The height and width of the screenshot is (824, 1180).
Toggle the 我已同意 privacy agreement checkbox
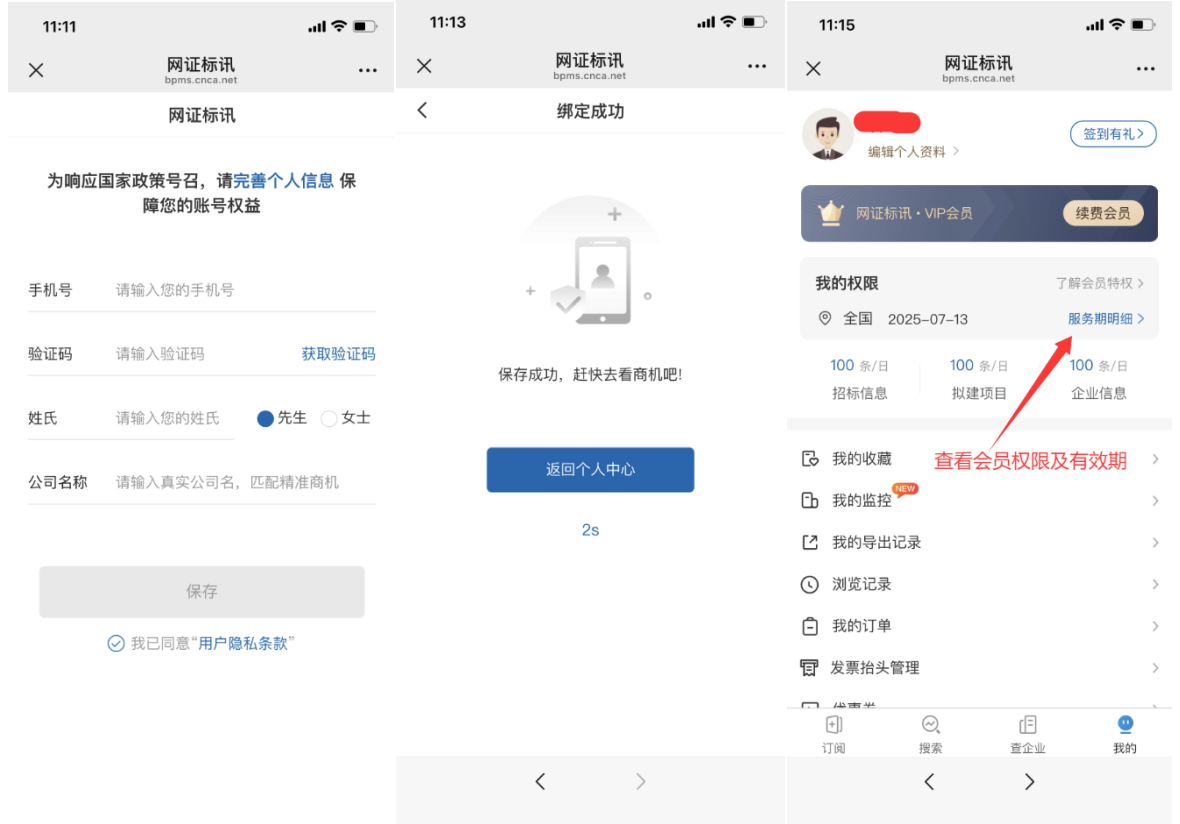tap(116, 644)
